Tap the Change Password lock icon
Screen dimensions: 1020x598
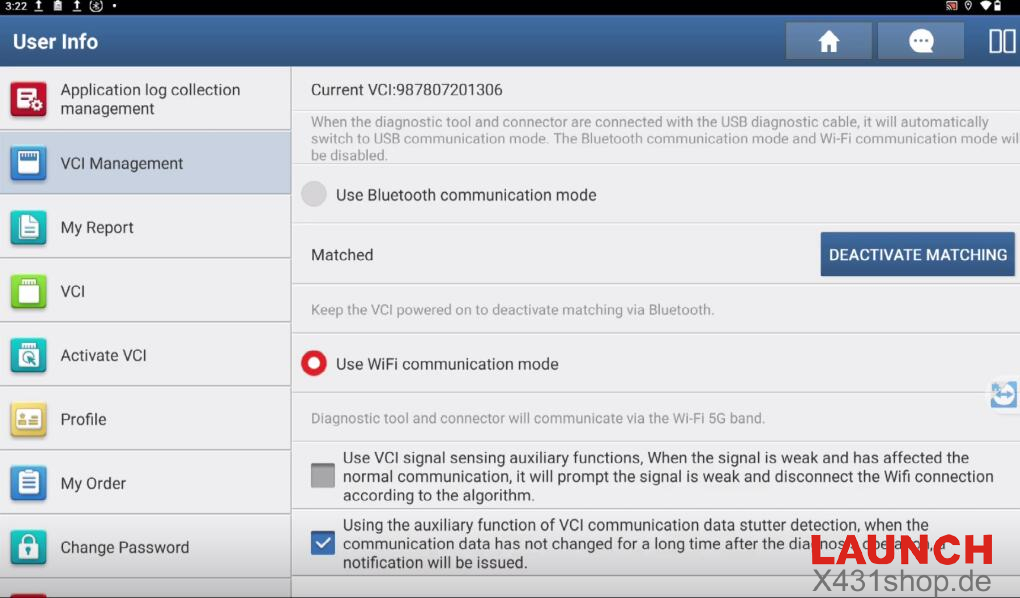[28, 547]
